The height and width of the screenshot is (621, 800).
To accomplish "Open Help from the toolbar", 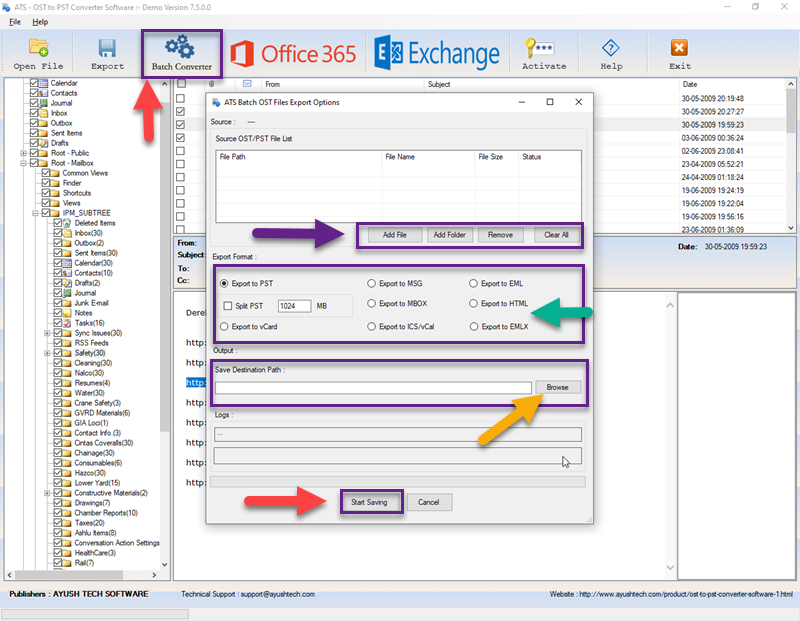I will 610,52.
